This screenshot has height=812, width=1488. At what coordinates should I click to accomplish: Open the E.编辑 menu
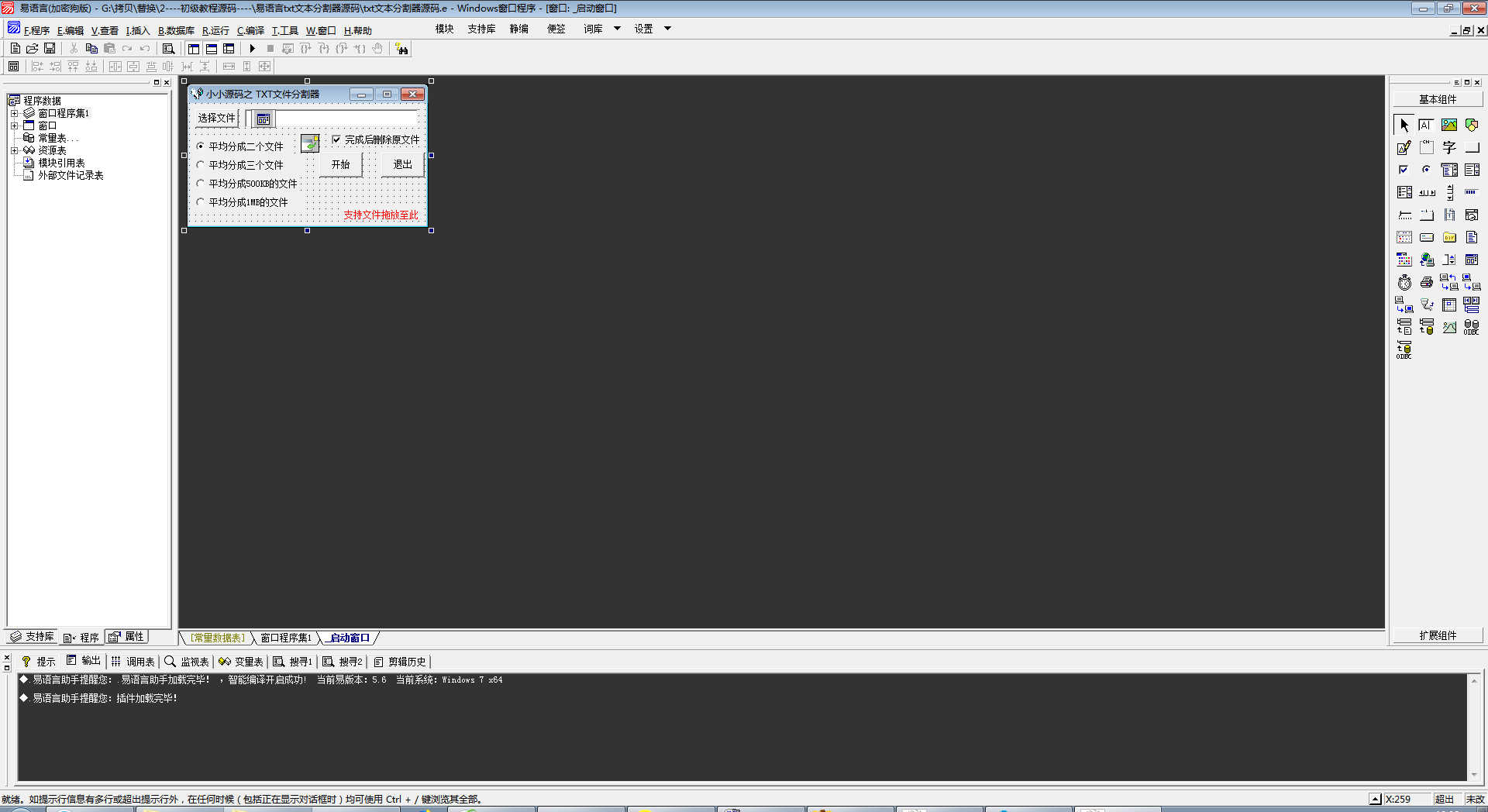click(70, 30)
